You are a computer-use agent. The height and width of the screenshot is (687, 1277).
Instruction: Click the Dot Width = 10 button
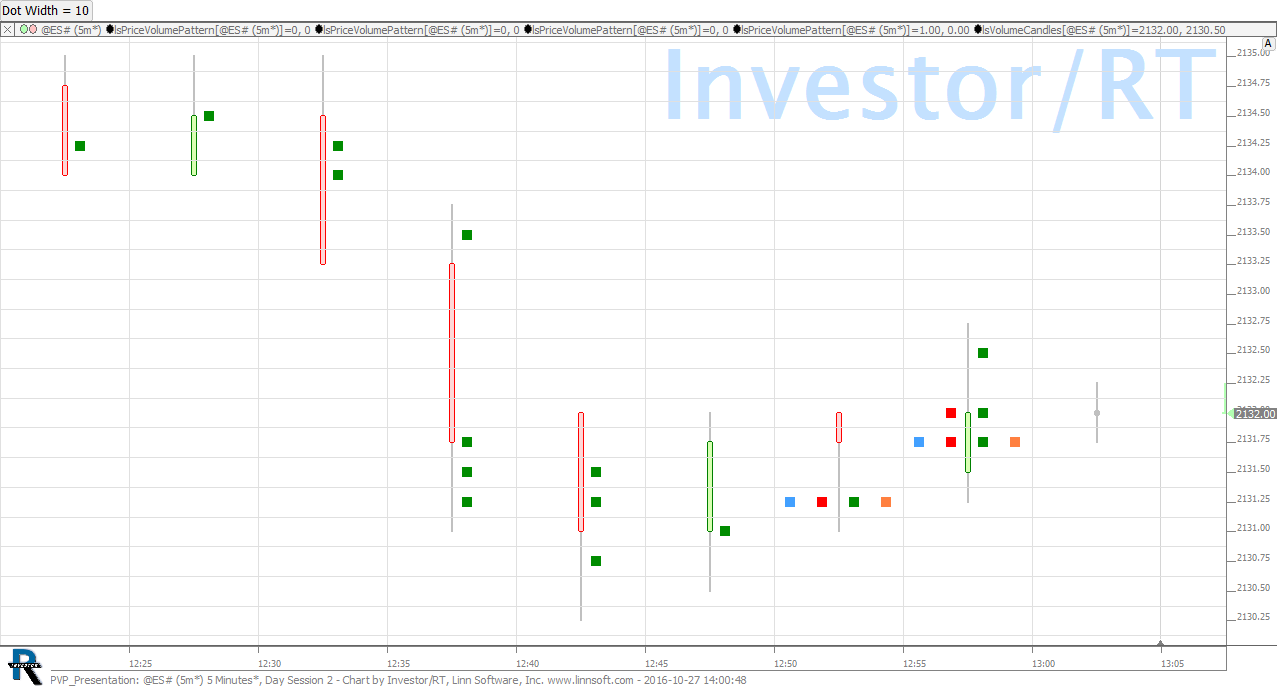click(46, 10)
